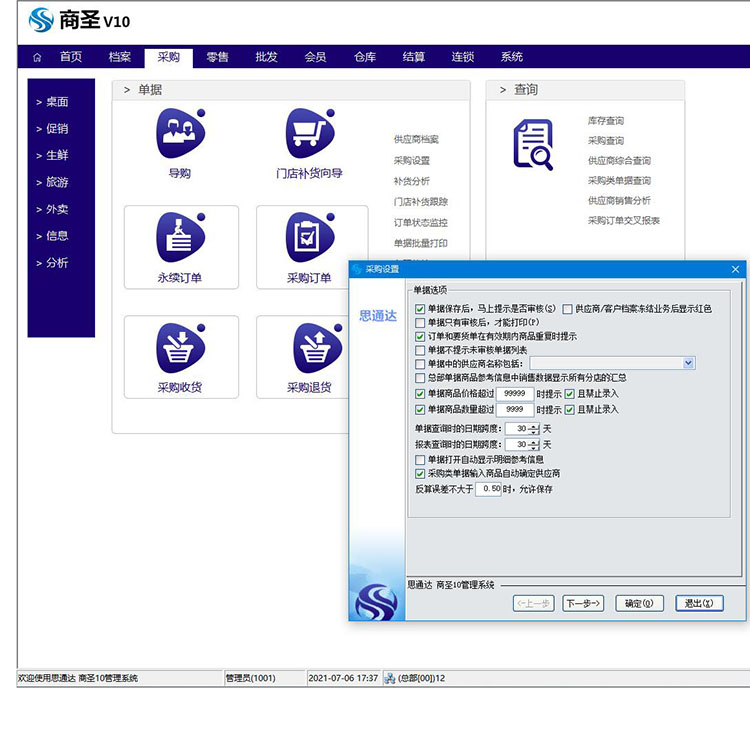Enable 总部单据商品参考信息 汇总 checkbox

point(420,378)
